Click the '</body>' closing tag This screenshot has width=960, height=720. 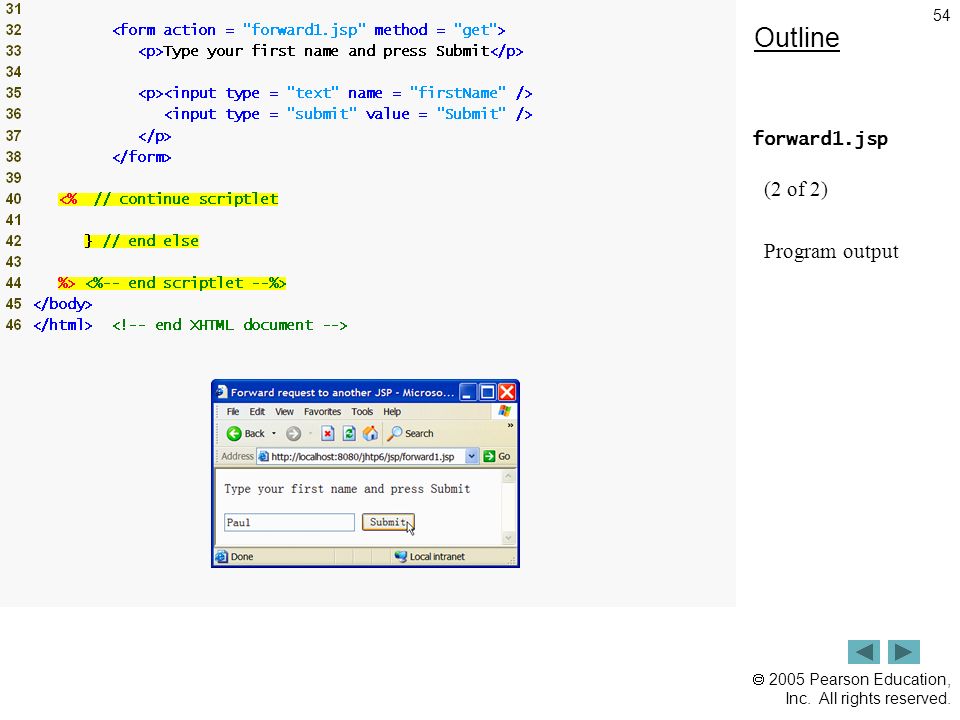click(62, 304)
